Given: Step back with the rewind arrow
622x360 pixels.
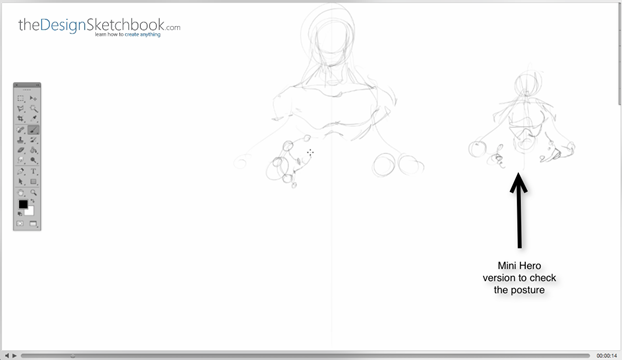Looking at the screenshot, I should [x=6, y=356].
